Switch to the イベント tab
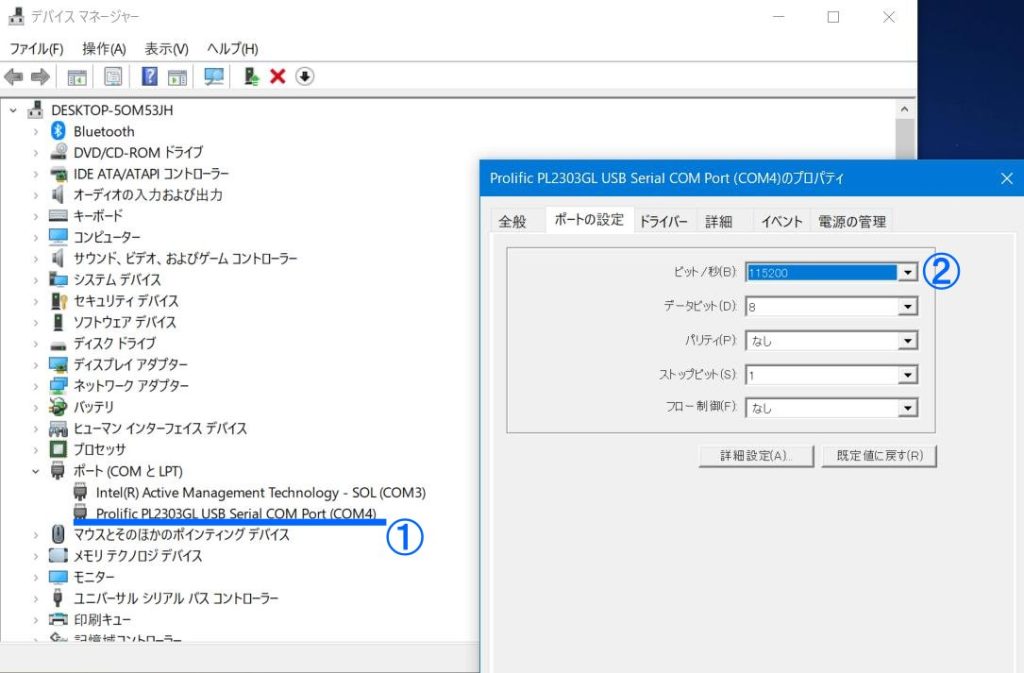 point(782,221)
